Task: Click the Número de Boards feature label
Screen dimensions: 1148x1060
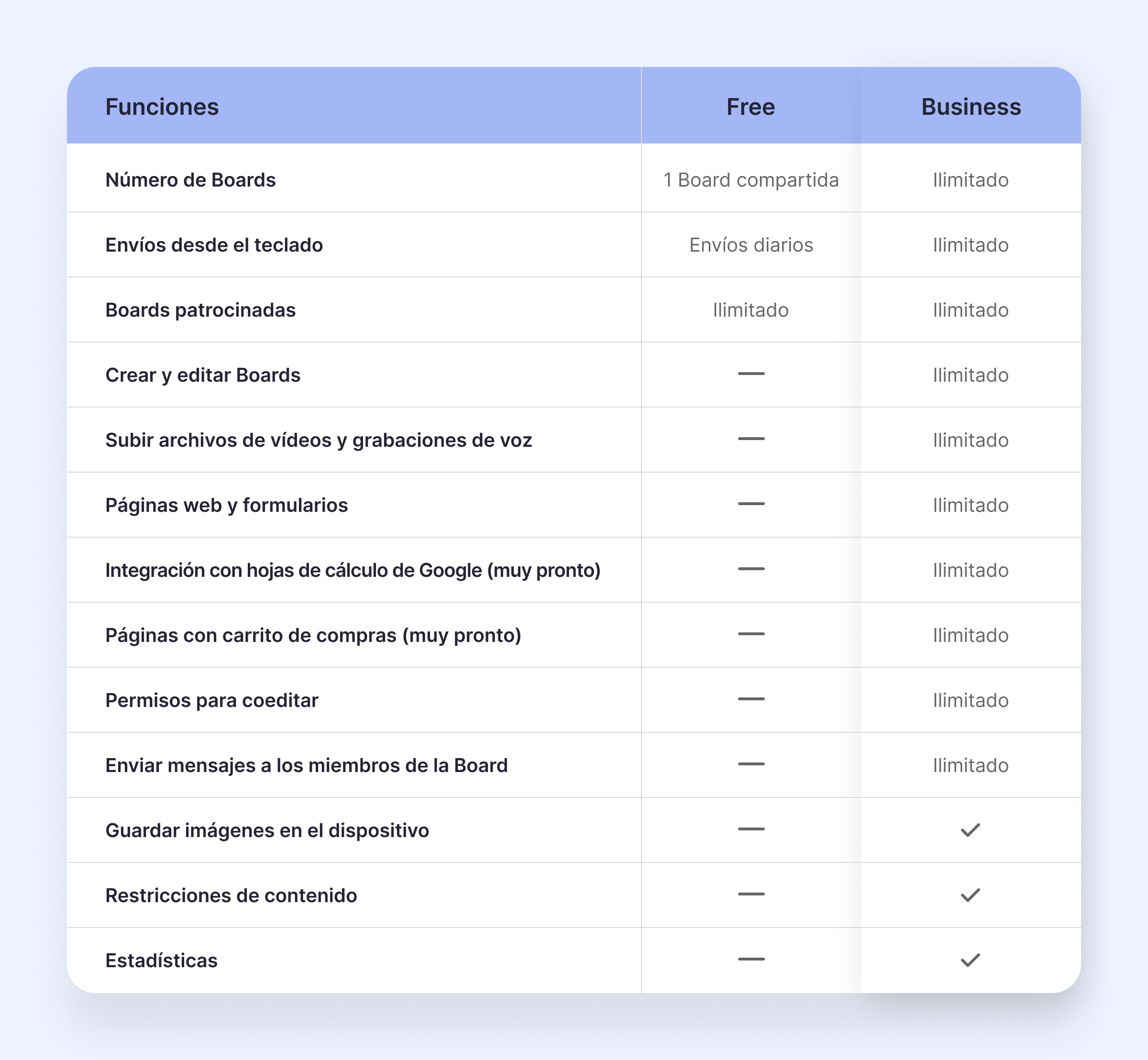Action: (190, 180)
